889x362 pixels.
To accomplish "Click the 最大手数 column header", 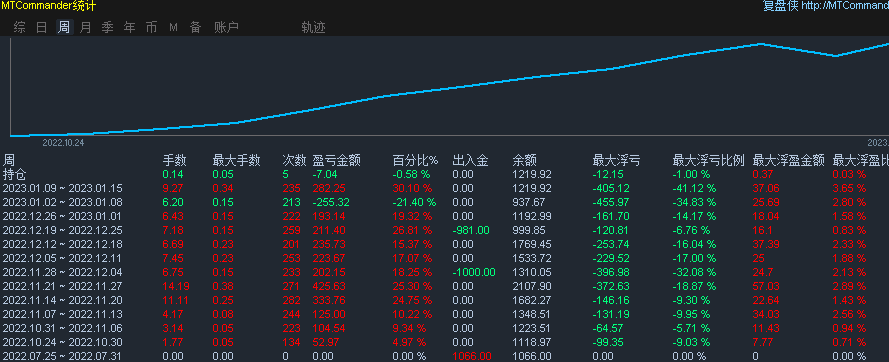I will (236, 161).
